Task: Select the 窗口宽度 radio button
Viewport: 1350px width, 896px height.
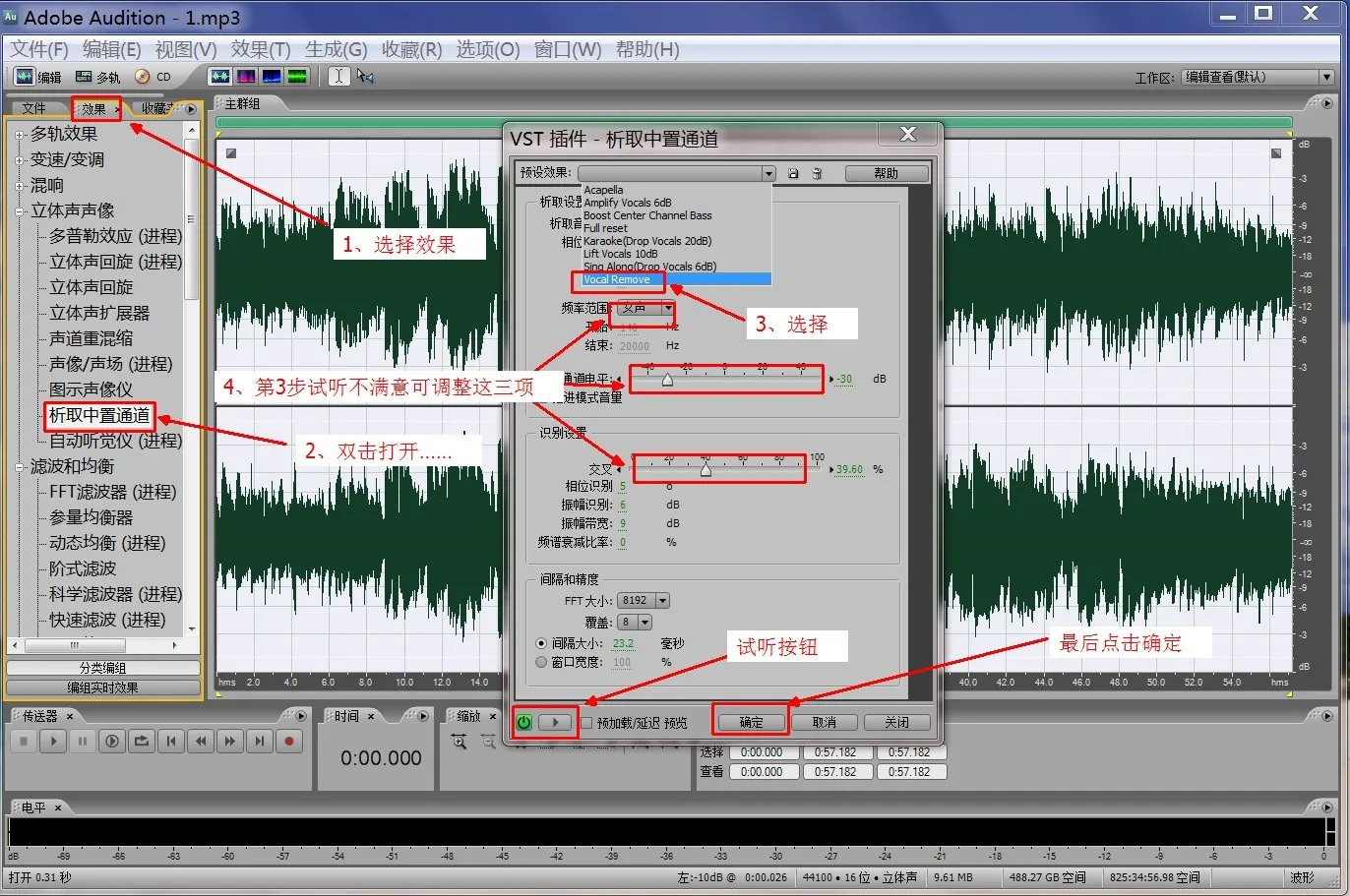Action: [541, 662]
